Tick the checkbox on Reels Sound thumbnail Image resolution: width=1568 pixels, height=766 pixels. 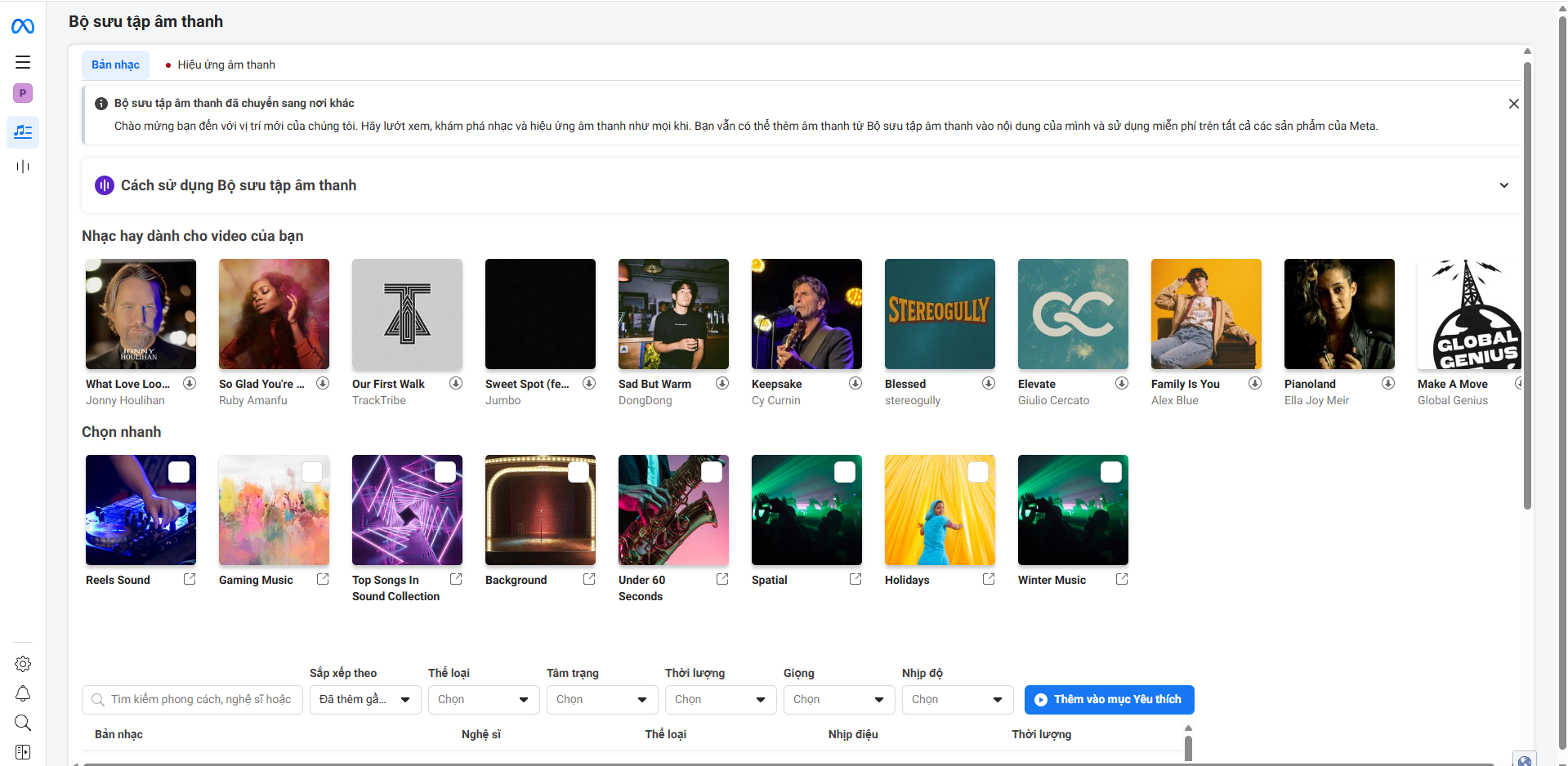179,472
